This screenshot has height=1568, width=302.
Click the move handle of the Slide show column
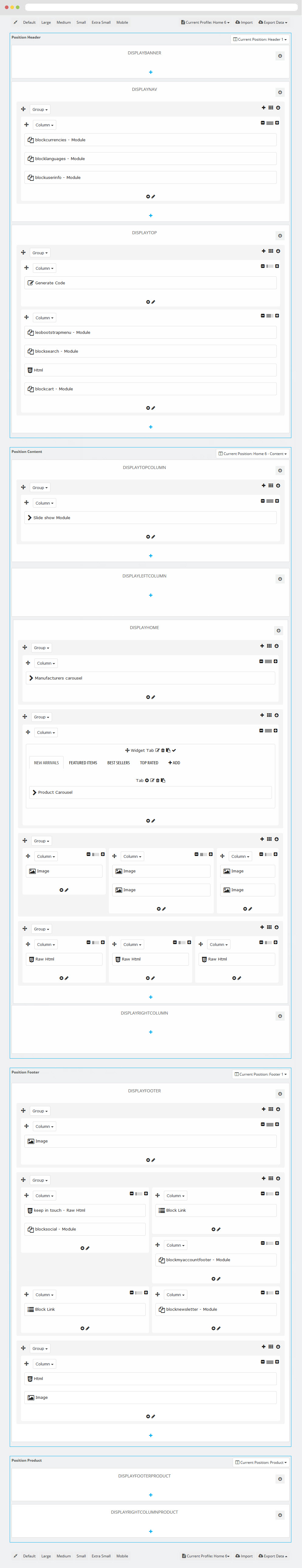coord(26,502)
